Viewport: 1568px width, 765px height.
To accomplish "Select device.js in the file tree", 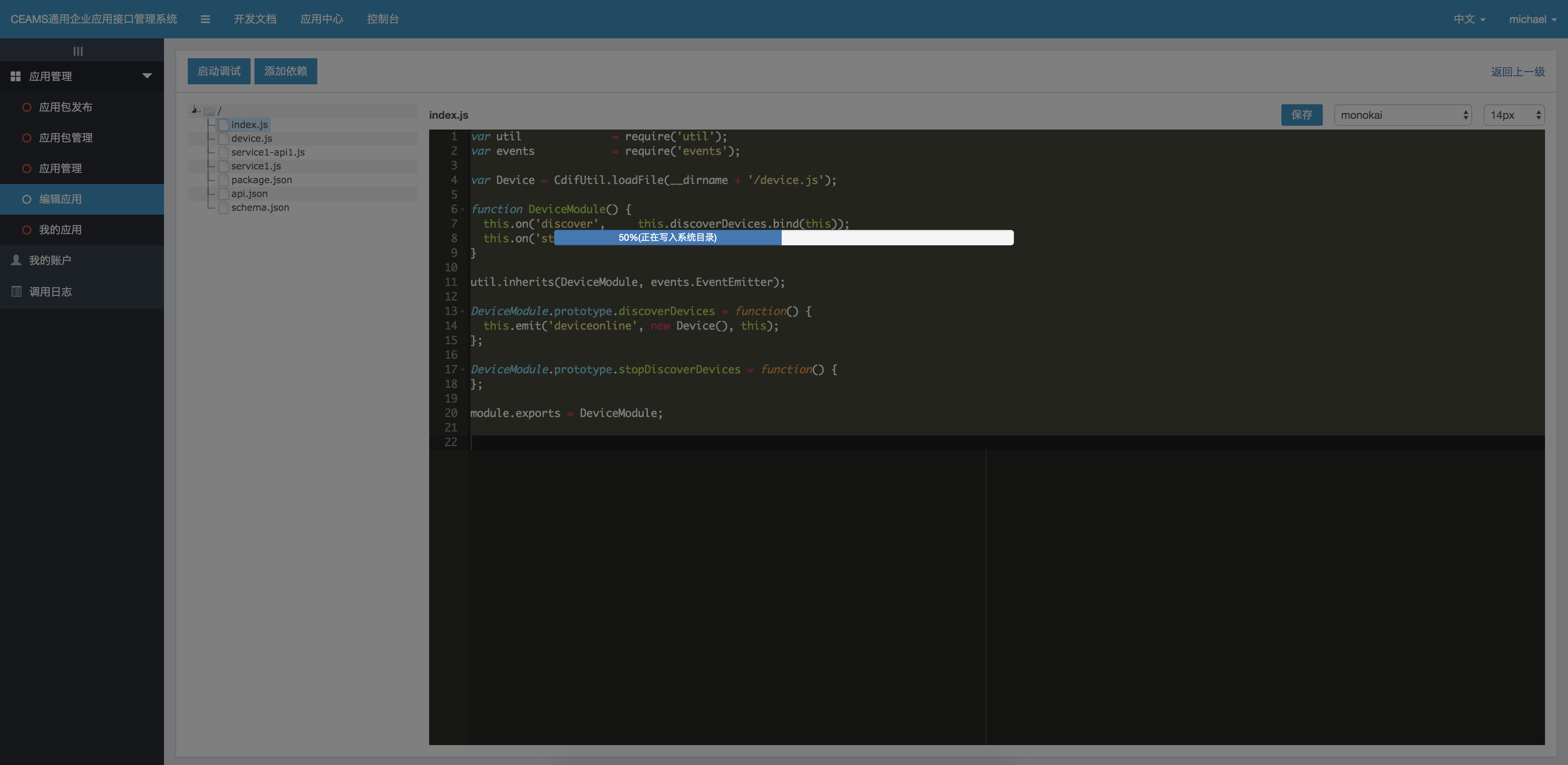I will point(251,139).
